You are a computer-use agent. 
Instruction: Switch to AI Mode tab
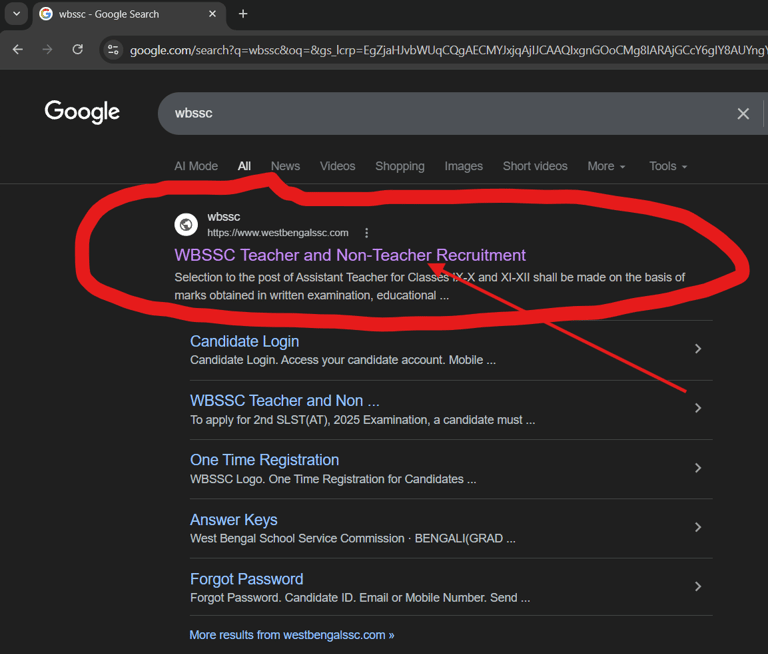coord(196,166)
